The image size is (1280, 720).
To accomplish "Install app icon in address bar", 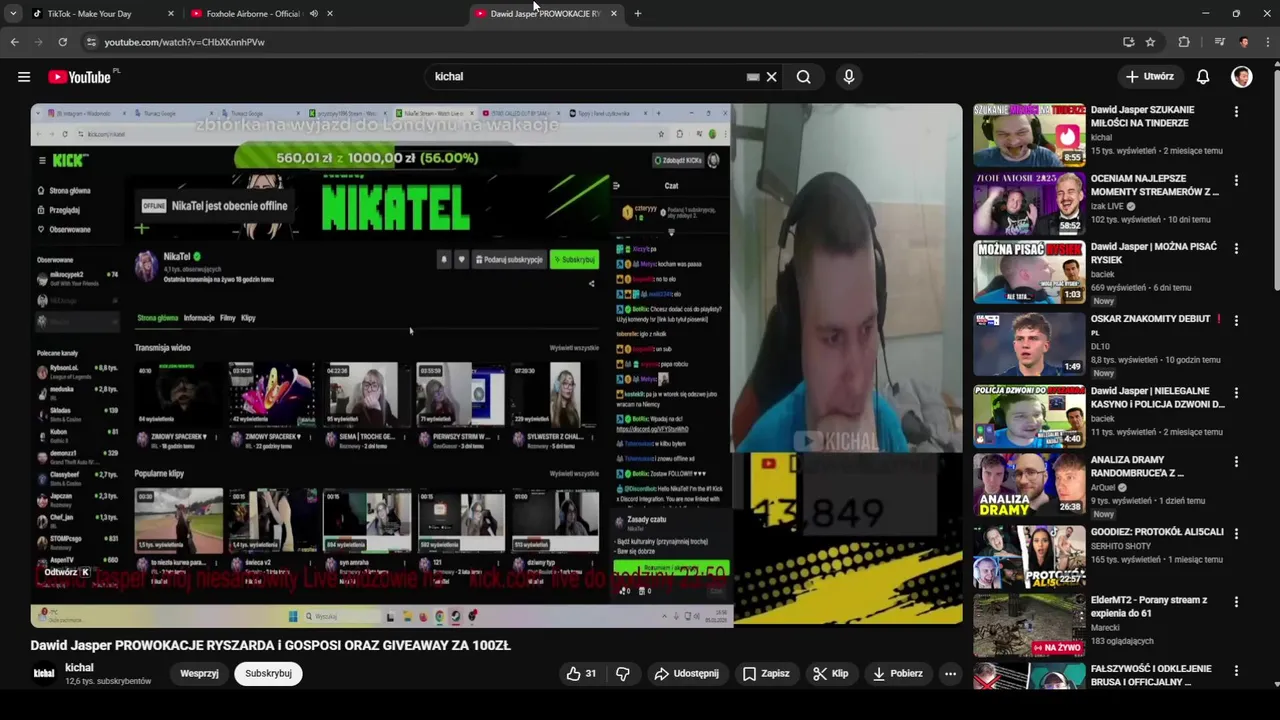I will pos(1129,42).
